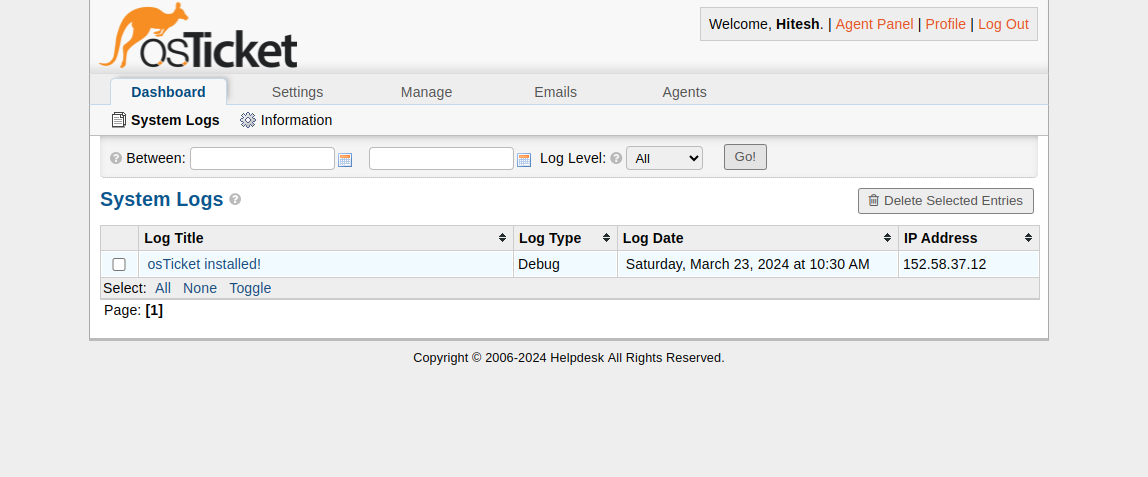1148x477 pixels.
Task: Click help icon beside Log Level label
Action: pos(616,159)
